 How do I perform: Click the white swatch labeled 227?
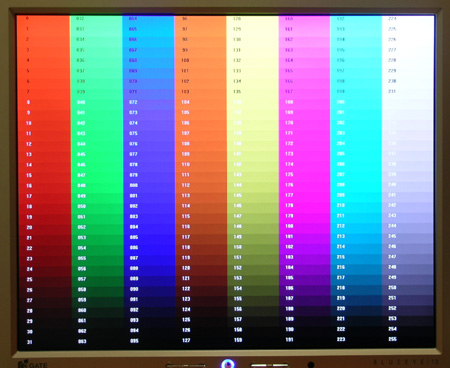click(x=408, y=50)
